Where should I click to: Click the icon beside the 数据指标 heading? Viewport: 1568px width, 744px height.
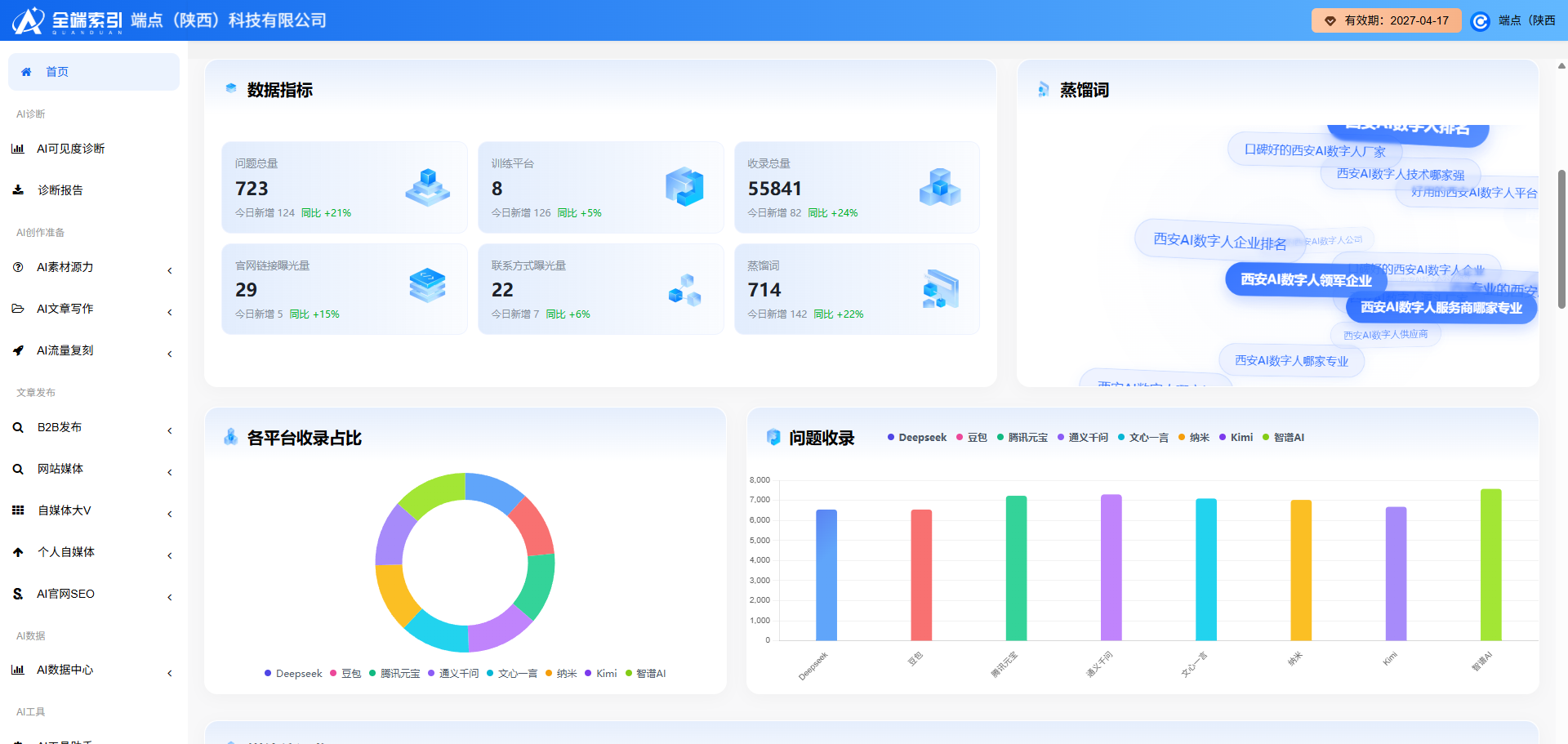click(231, 88)
